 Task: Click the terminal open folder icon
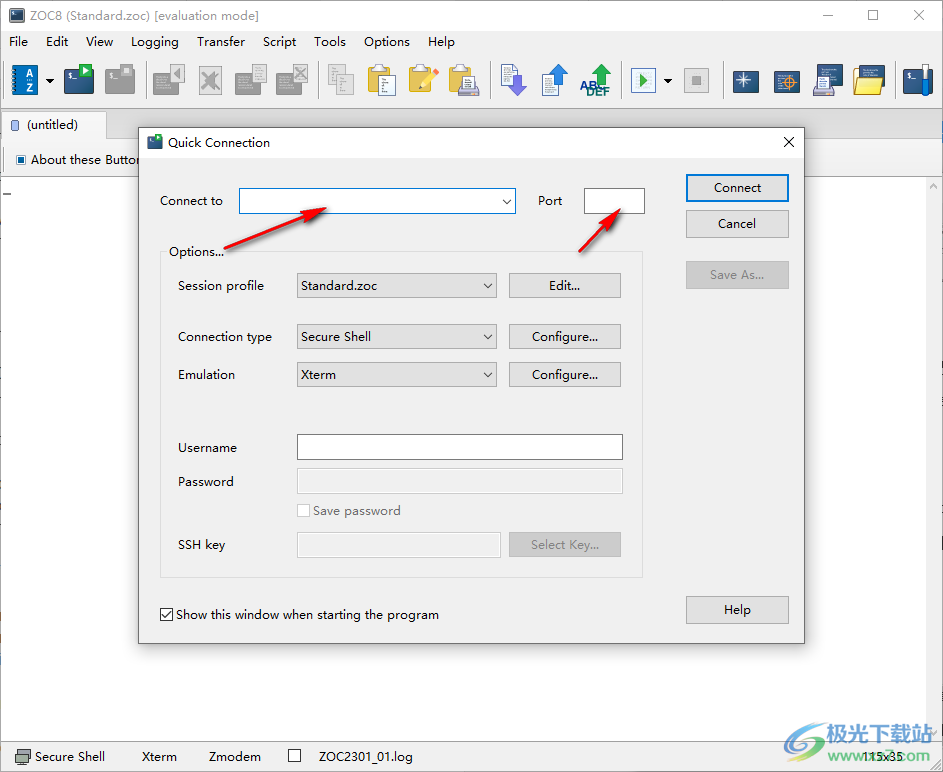(869, 80)
